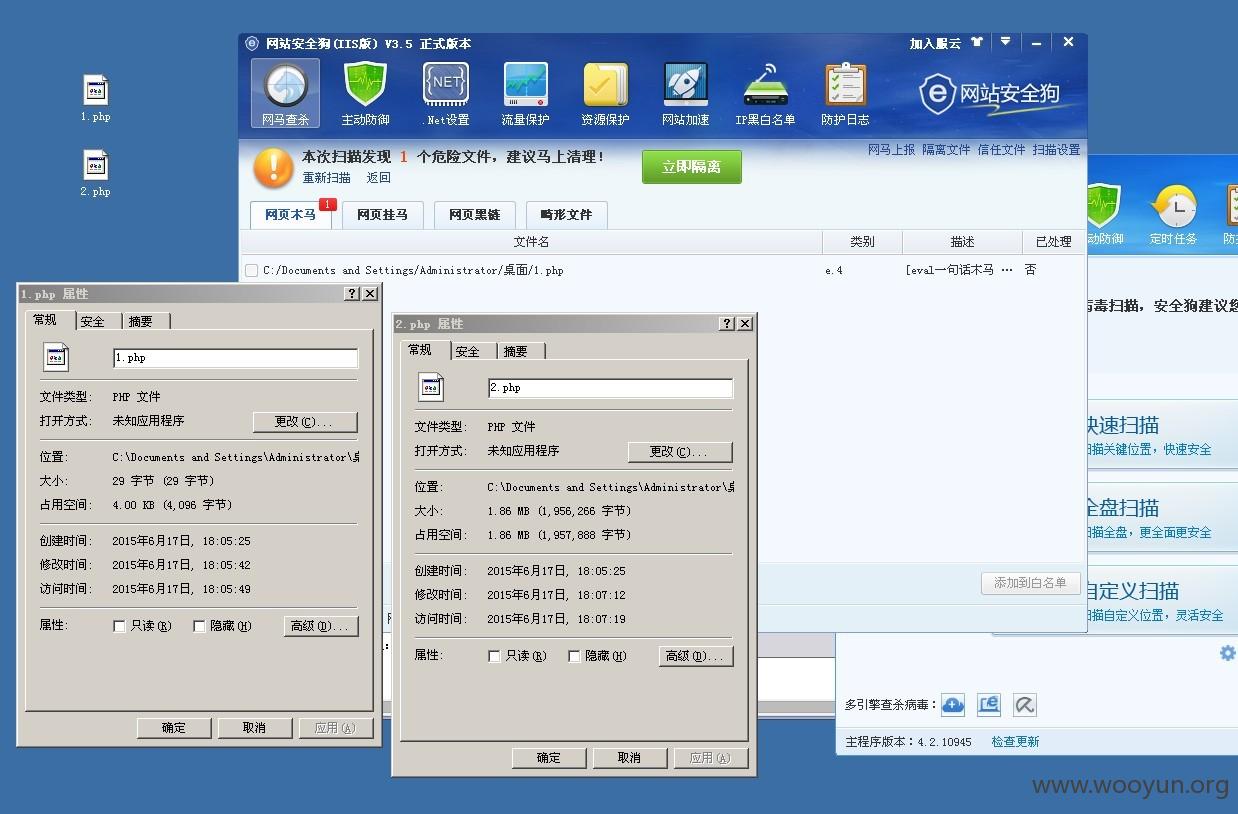Click the 检查更新 link in background window
1238x814 pixels.
1015,742
